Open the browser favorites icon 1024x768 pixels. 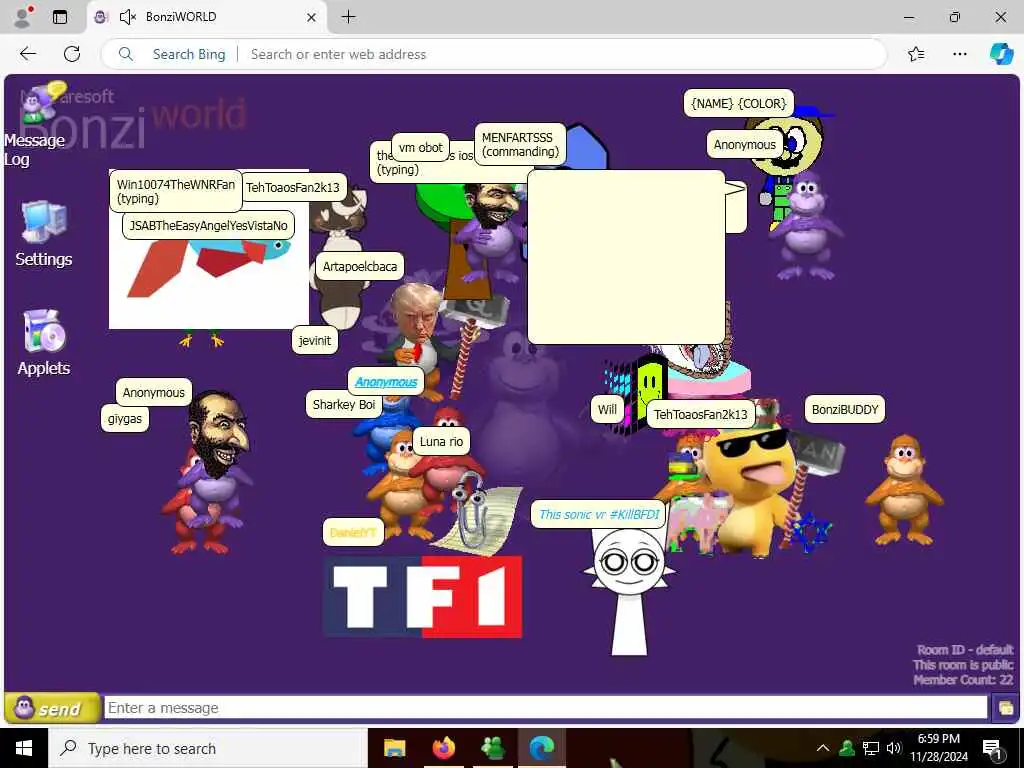pos(916,54)
